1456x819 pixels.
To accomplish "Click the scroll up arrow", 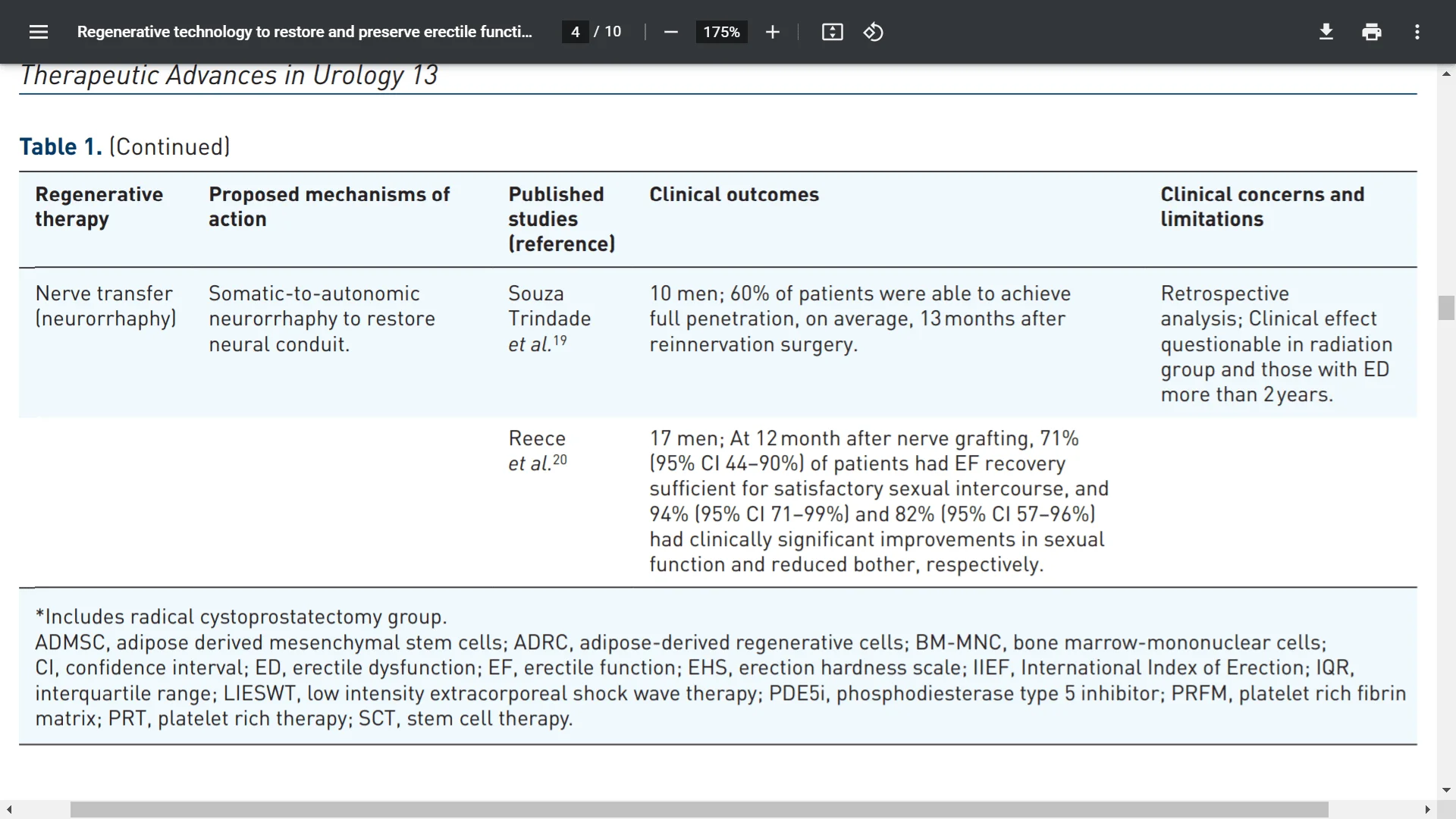I will pyautogui.click(x=1446, y=74).
